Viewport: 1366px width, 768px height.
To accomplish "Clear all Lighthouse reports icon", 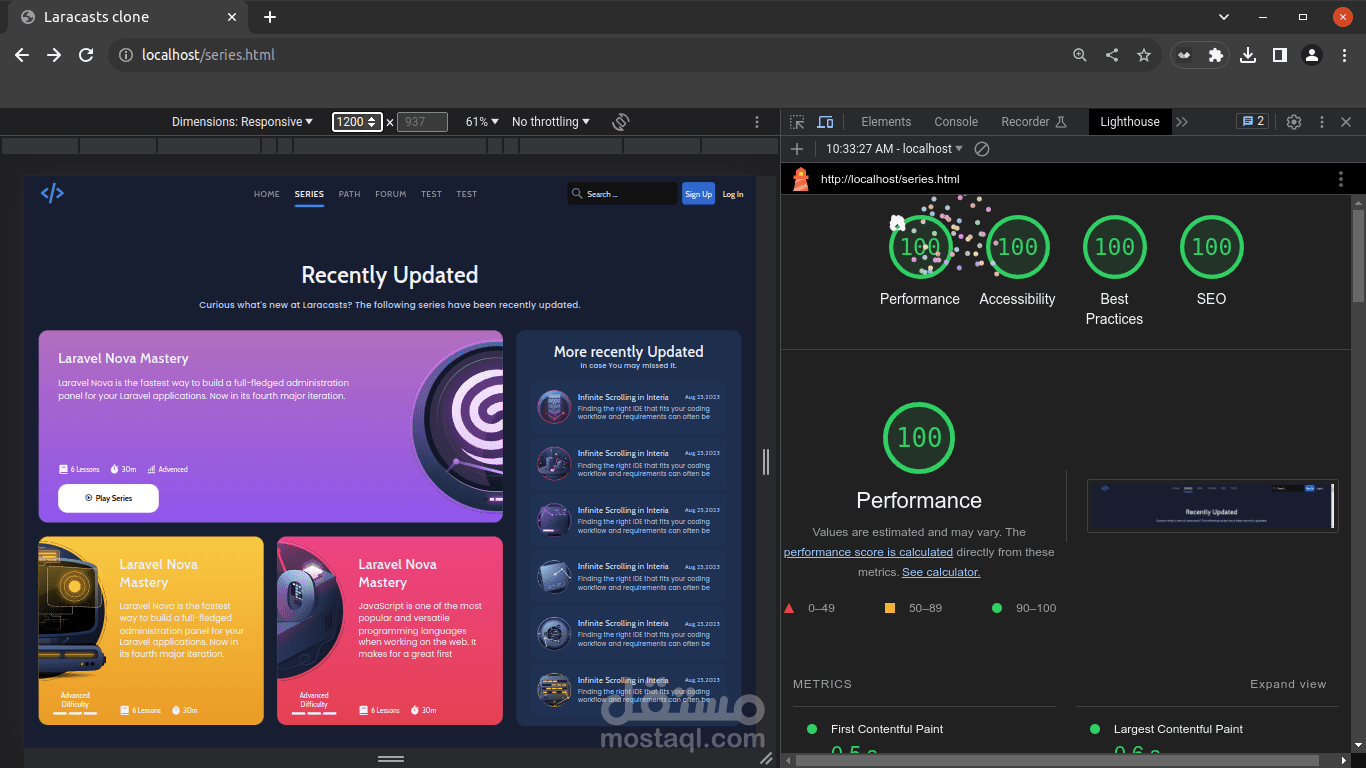I will click(982, 149).
